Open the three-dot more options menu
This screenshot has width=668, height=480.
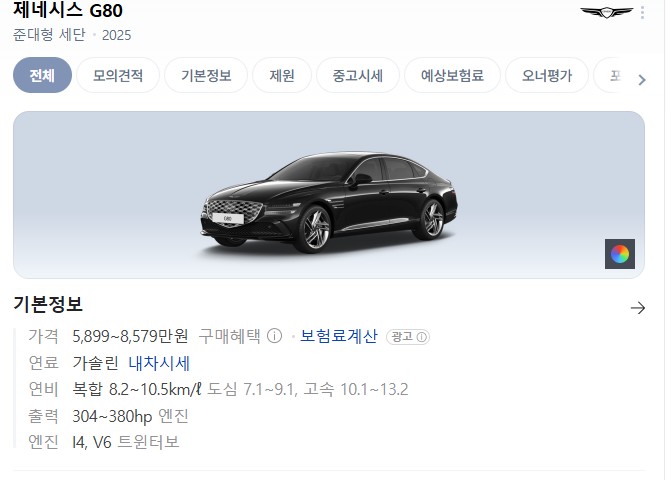(x=642, y=12)
